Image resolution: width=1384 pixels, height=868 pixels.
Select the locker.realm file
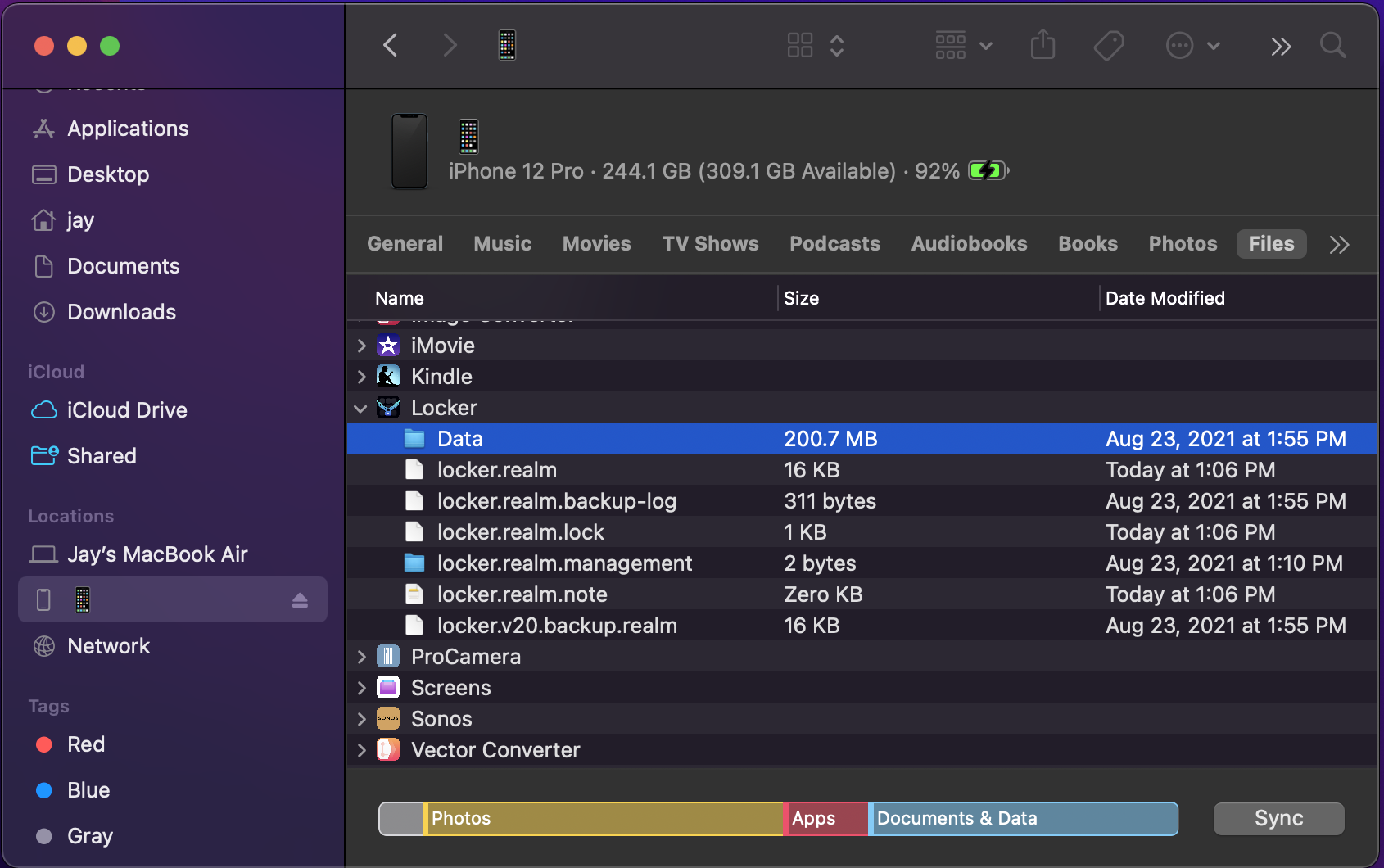[x=862, y=470]
